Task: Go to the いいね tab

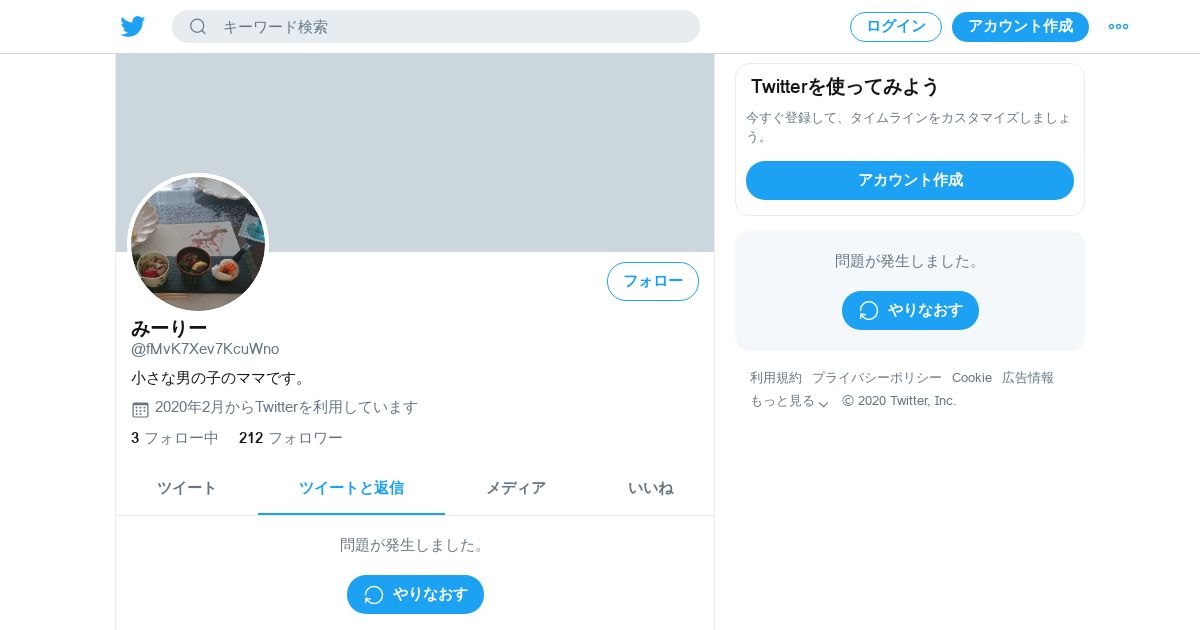Action: click(x=650, y=488)
